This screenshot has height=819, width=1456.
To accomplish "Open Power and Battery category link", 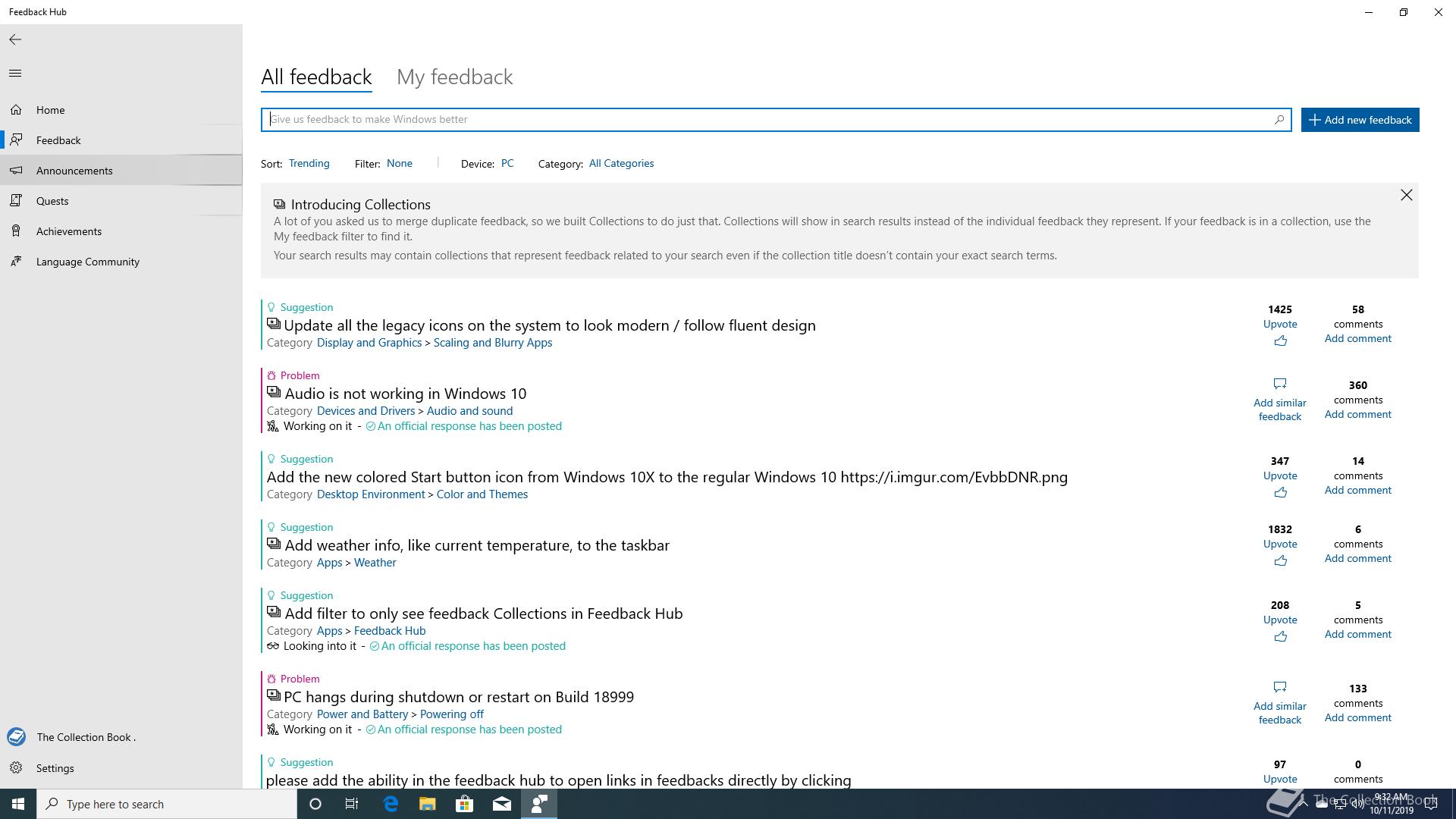I will click(x=362, y=714).
